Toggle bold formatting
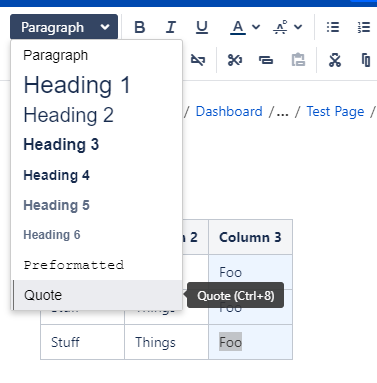Screen dimensions: 377x383 click(x=140, y=27)
